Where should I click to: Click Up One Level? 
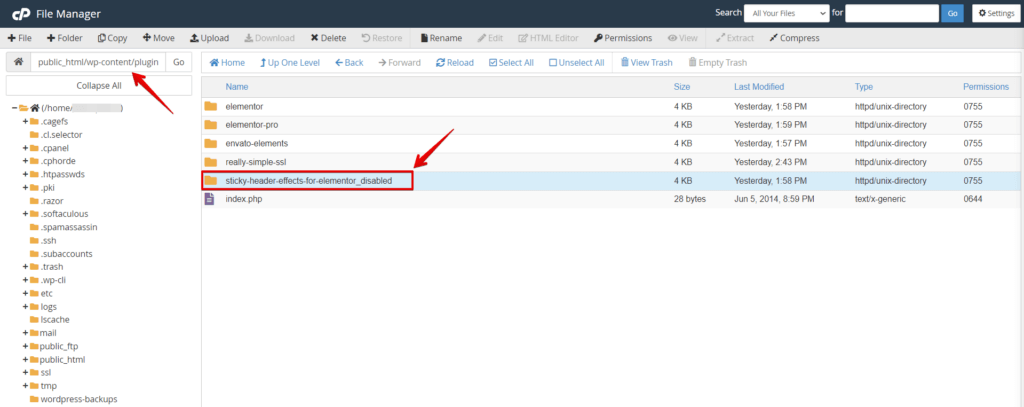coord(290,63)
